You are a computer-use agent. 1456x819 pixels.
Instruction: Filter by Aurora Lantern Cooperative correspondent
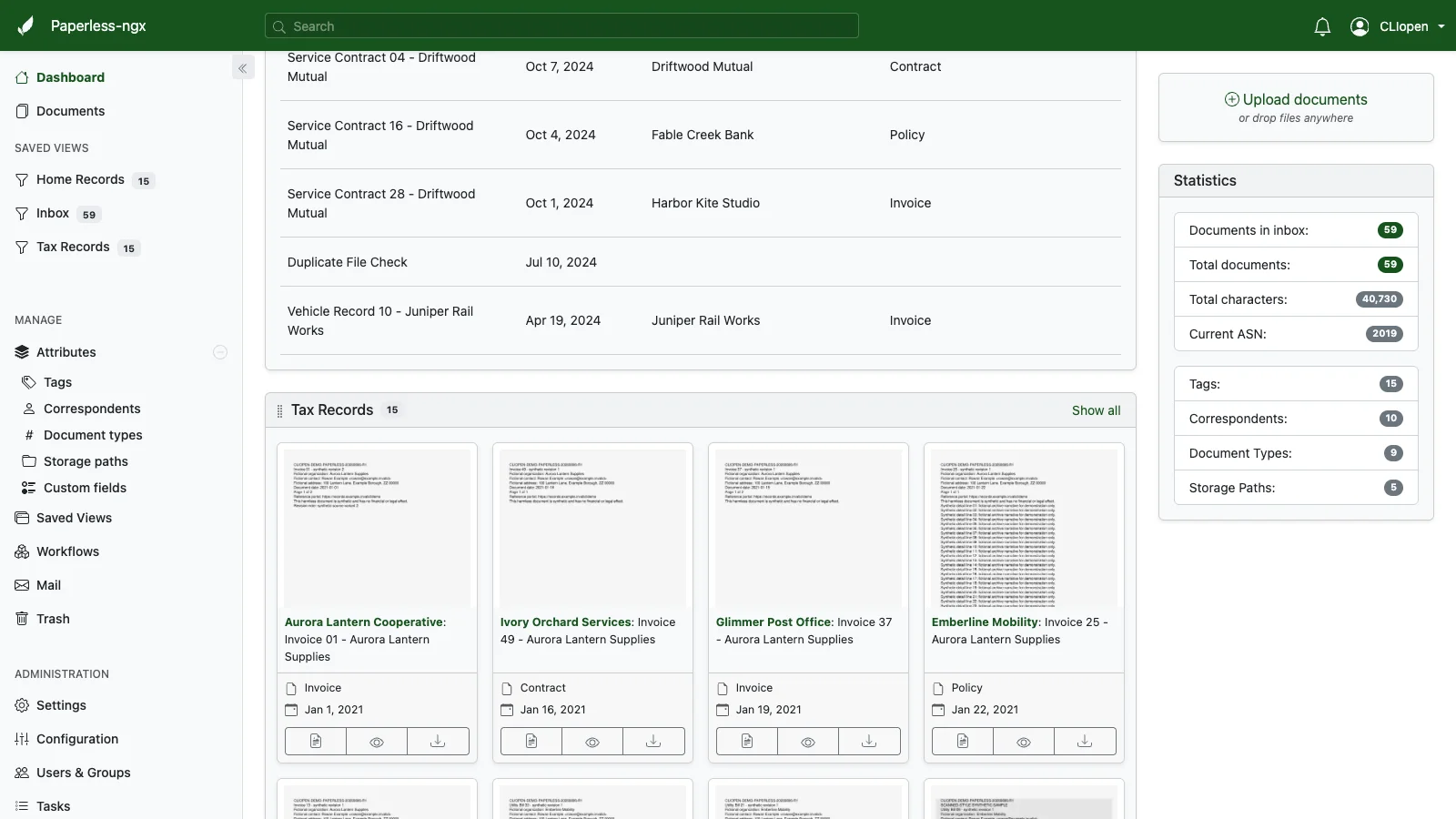(x=364, y=622)
